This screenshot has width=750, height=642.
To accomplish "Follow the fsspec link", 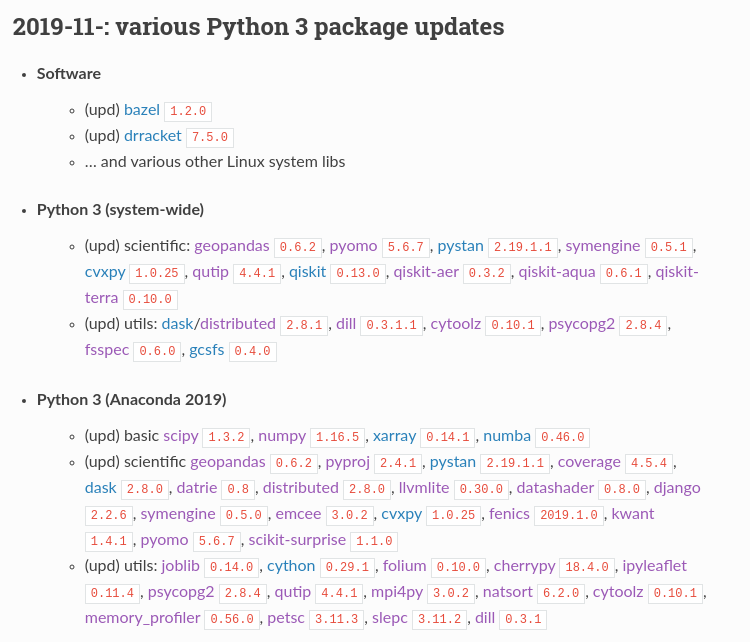I will pyautogui.click(x=107, y=350).
